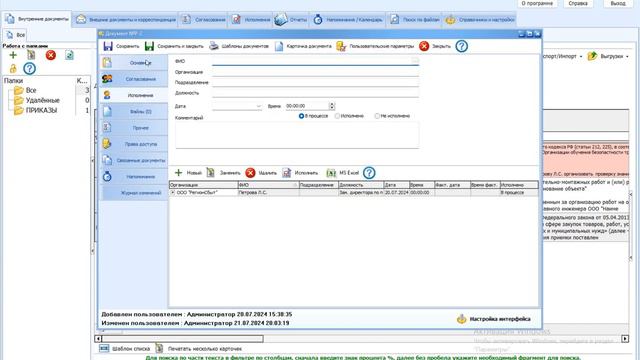The image size is (640, 360).
Task: Focus the Организация input field
Action: (315, 72)
